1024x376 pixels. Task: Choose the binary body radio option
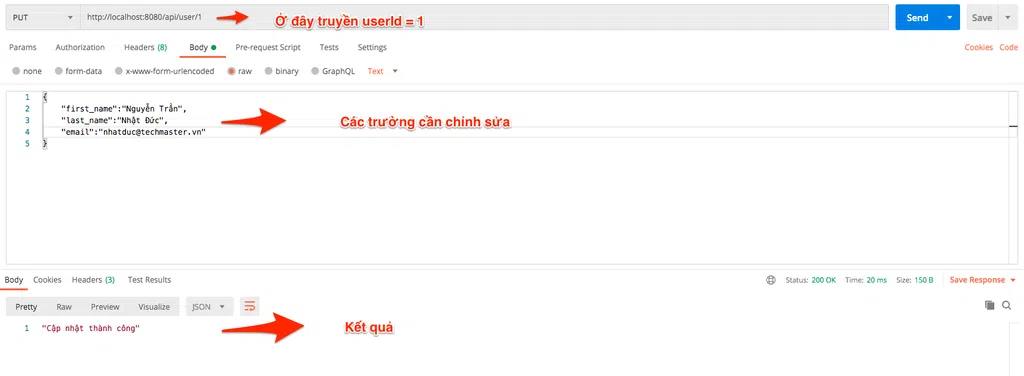coord(268,71)
